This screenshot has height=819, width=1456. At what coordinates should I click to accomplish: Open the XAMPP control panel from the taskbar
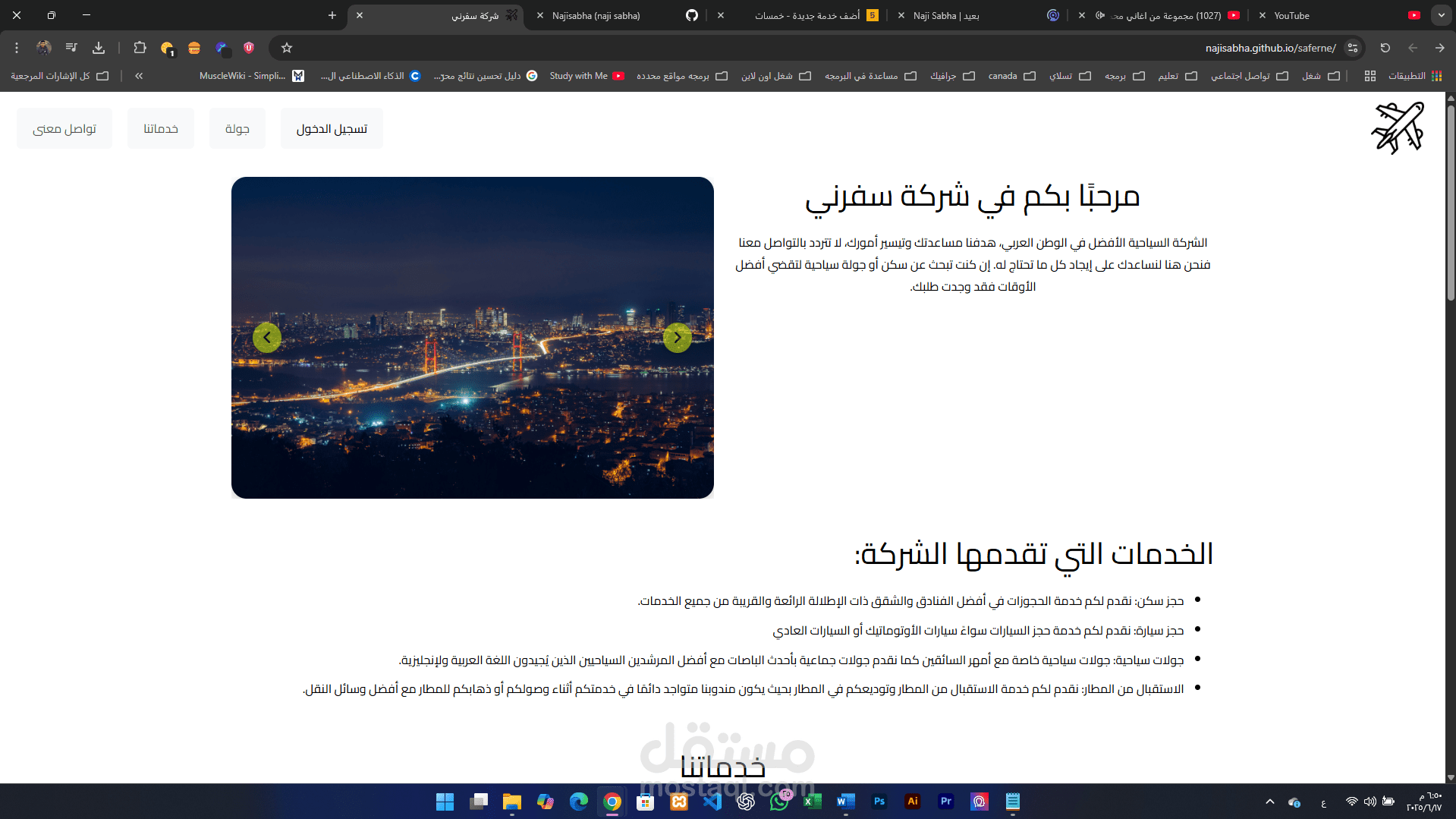678,802
